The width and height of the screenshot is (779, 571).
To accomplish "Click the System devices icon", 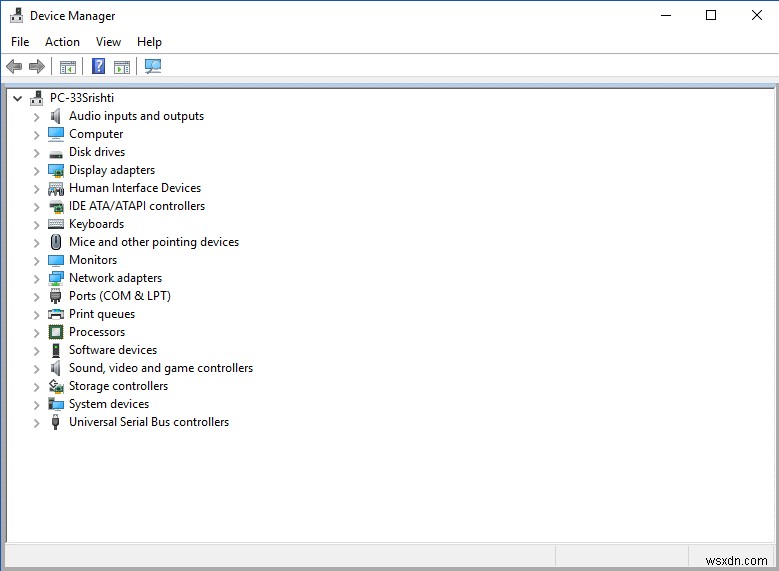I will pos(56,404).
